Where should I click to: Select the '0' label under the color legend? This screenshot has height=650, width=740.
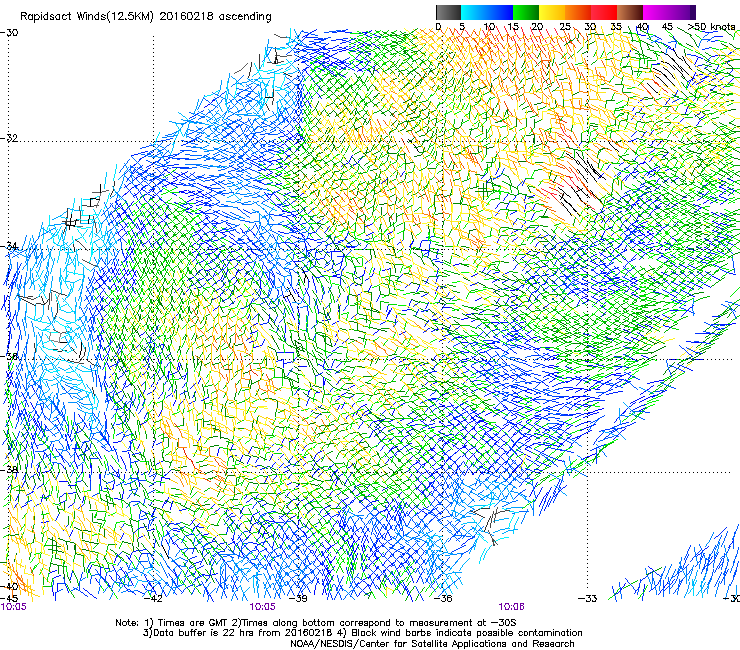point(438,26)
